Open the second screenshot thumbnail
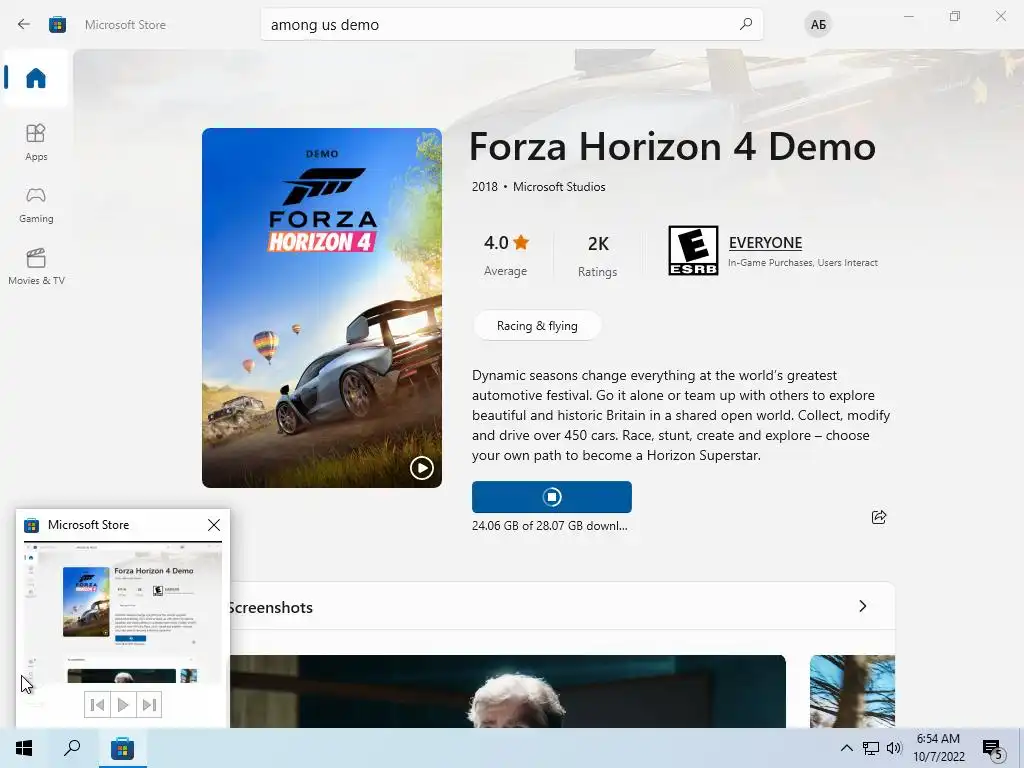 pyautogui.click(x=852, y=691)
